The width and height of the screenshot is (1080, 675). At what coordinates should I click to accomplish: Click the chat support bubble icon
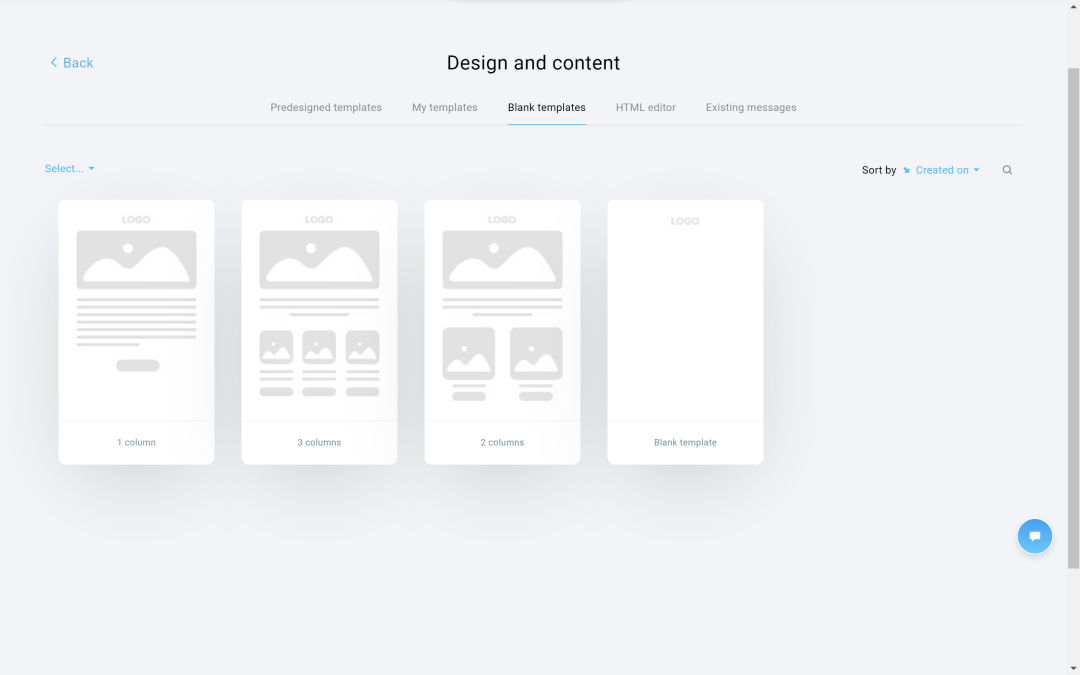[1035, 536]
